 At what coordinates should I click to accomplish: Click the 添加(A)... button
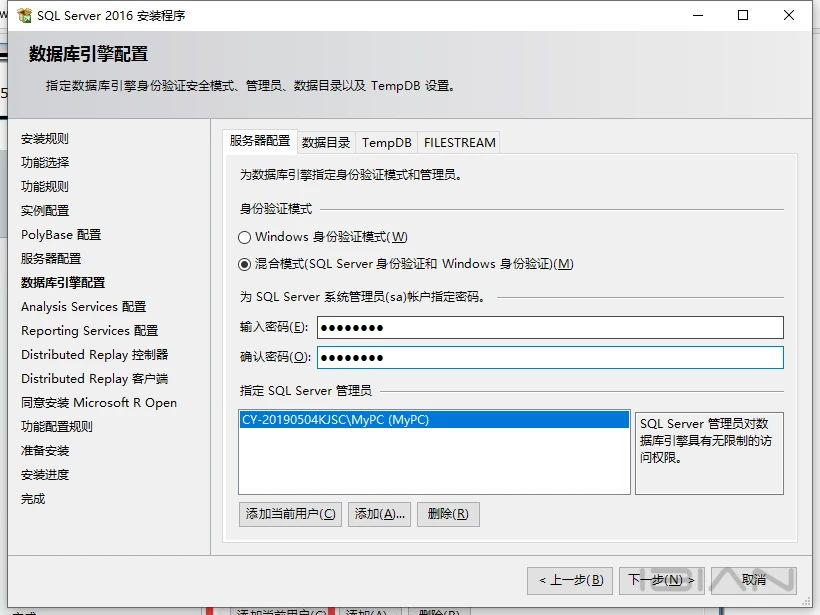point(379,514)
